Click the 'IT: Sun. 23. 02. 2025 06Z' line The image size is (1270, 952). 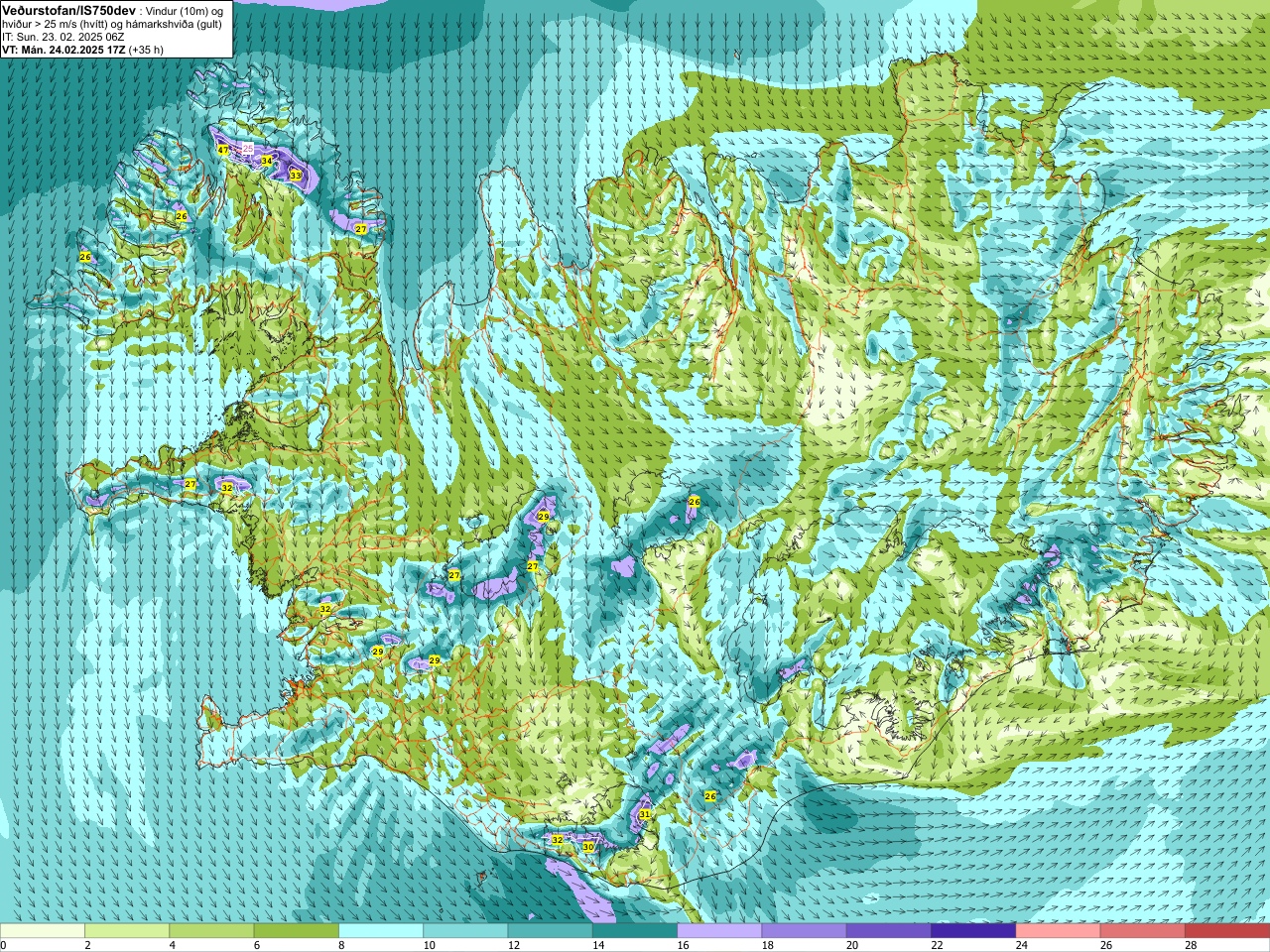click(63, 37)
